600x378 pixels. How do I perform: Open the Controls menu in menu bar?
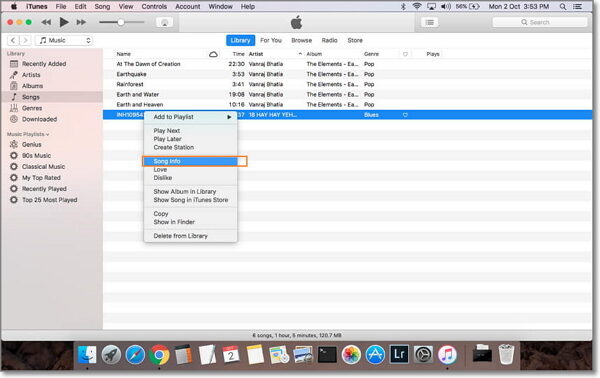tap(154, 7)
